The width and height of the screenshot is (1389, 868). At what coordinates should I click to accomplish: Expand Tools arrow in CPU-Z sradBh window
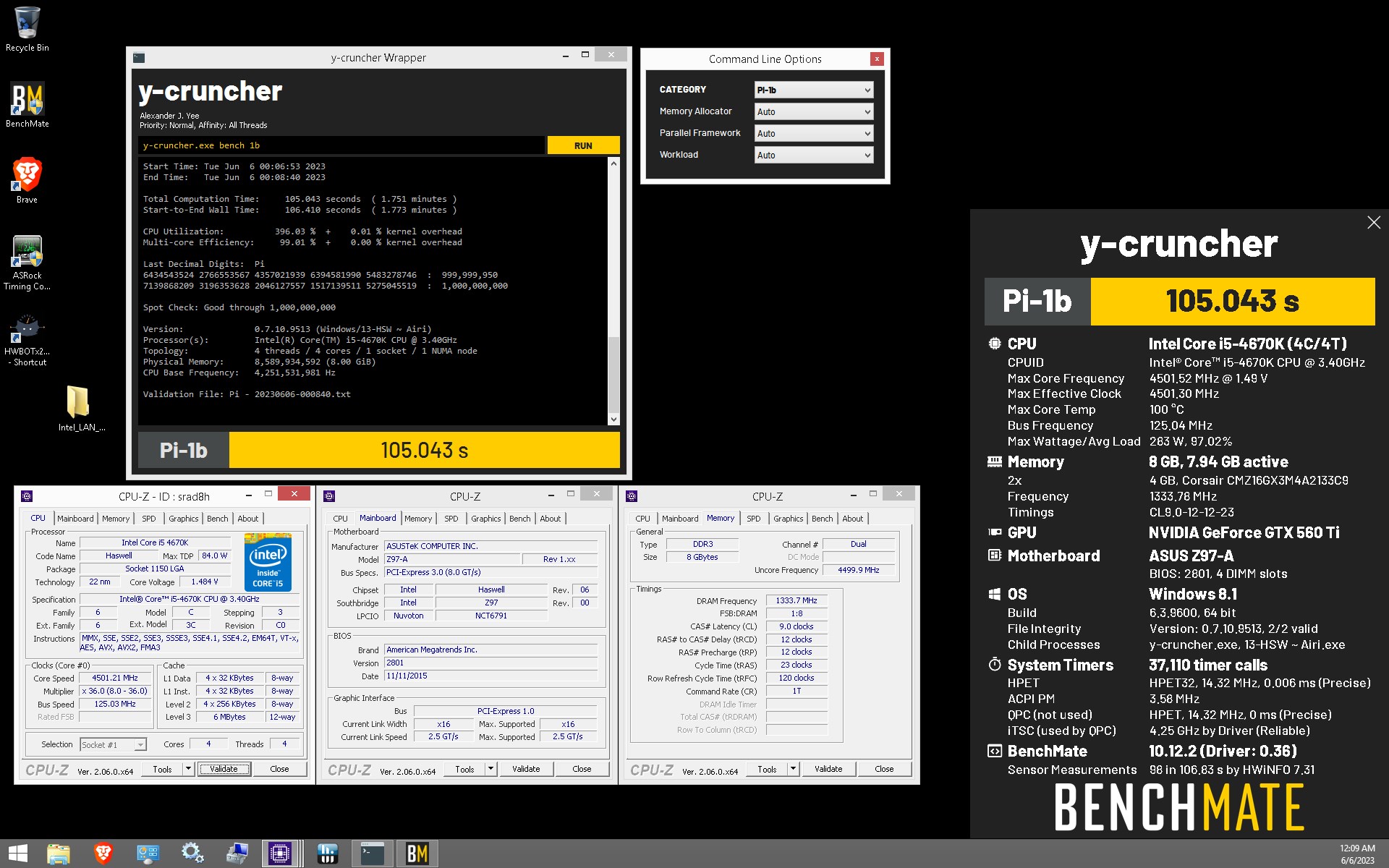point(189,769)
